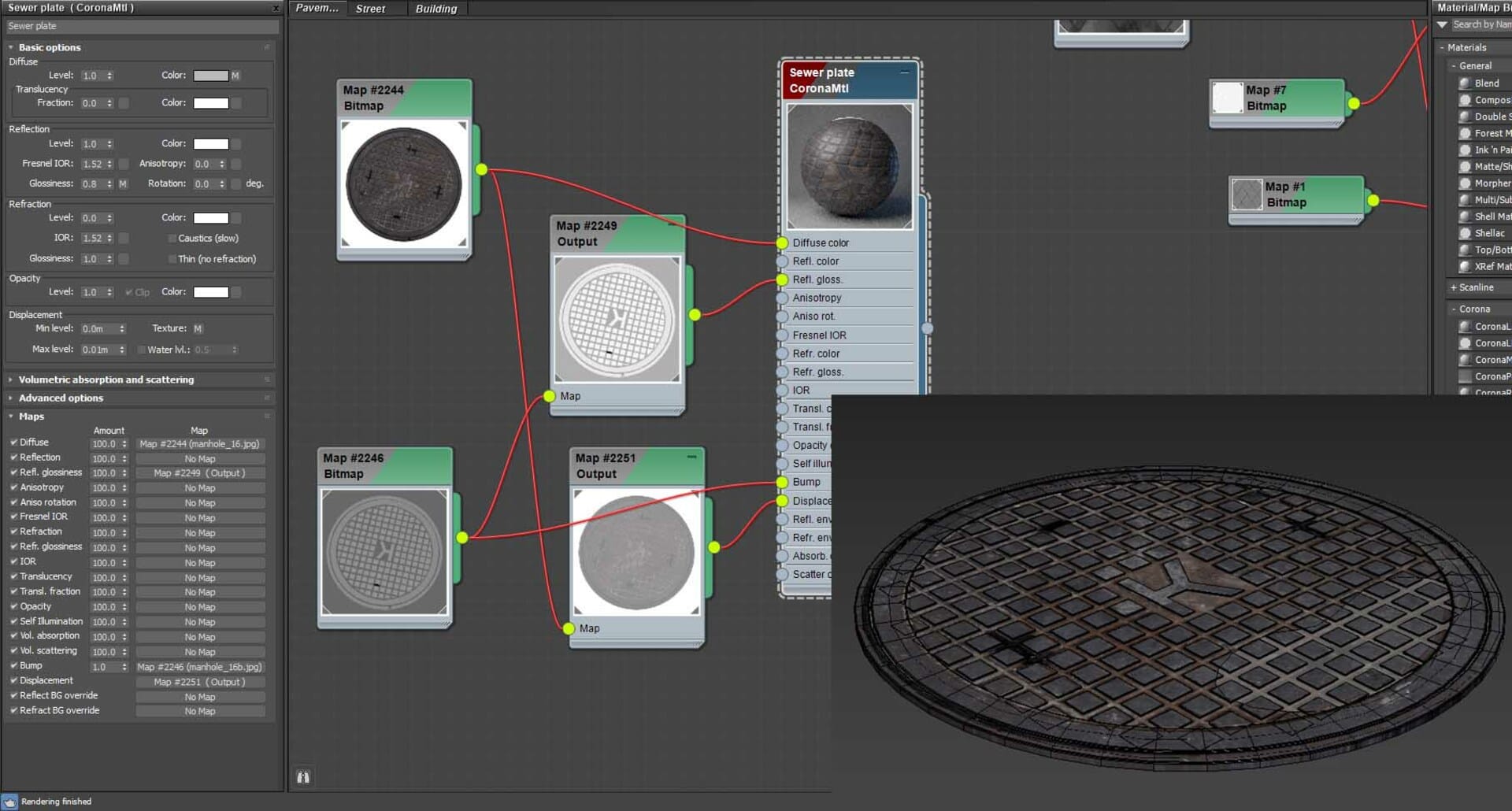The height and width of the screenshot is (811, 1512).
Task: Click the Search by Name field
Action: 1481,25
